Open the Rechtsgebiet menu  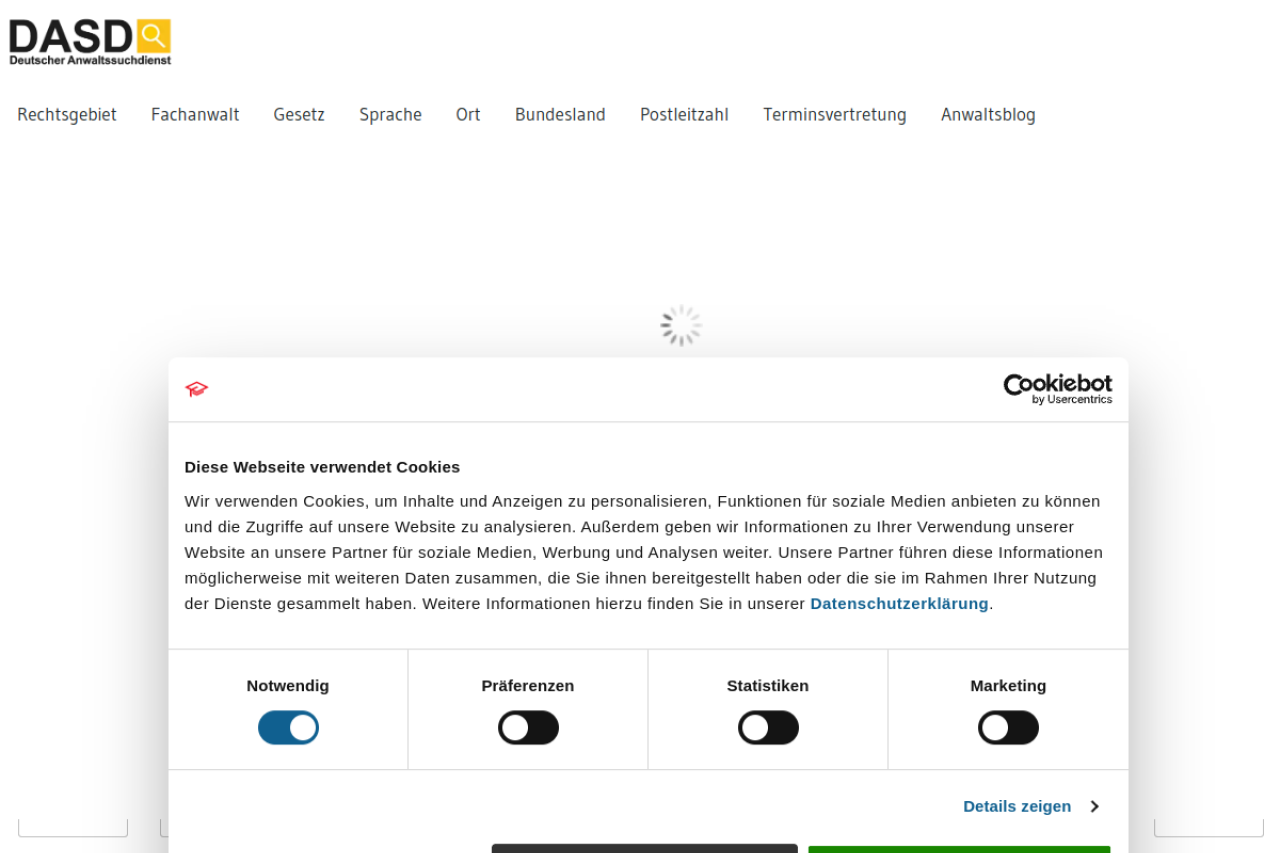[x=67, y=115]
